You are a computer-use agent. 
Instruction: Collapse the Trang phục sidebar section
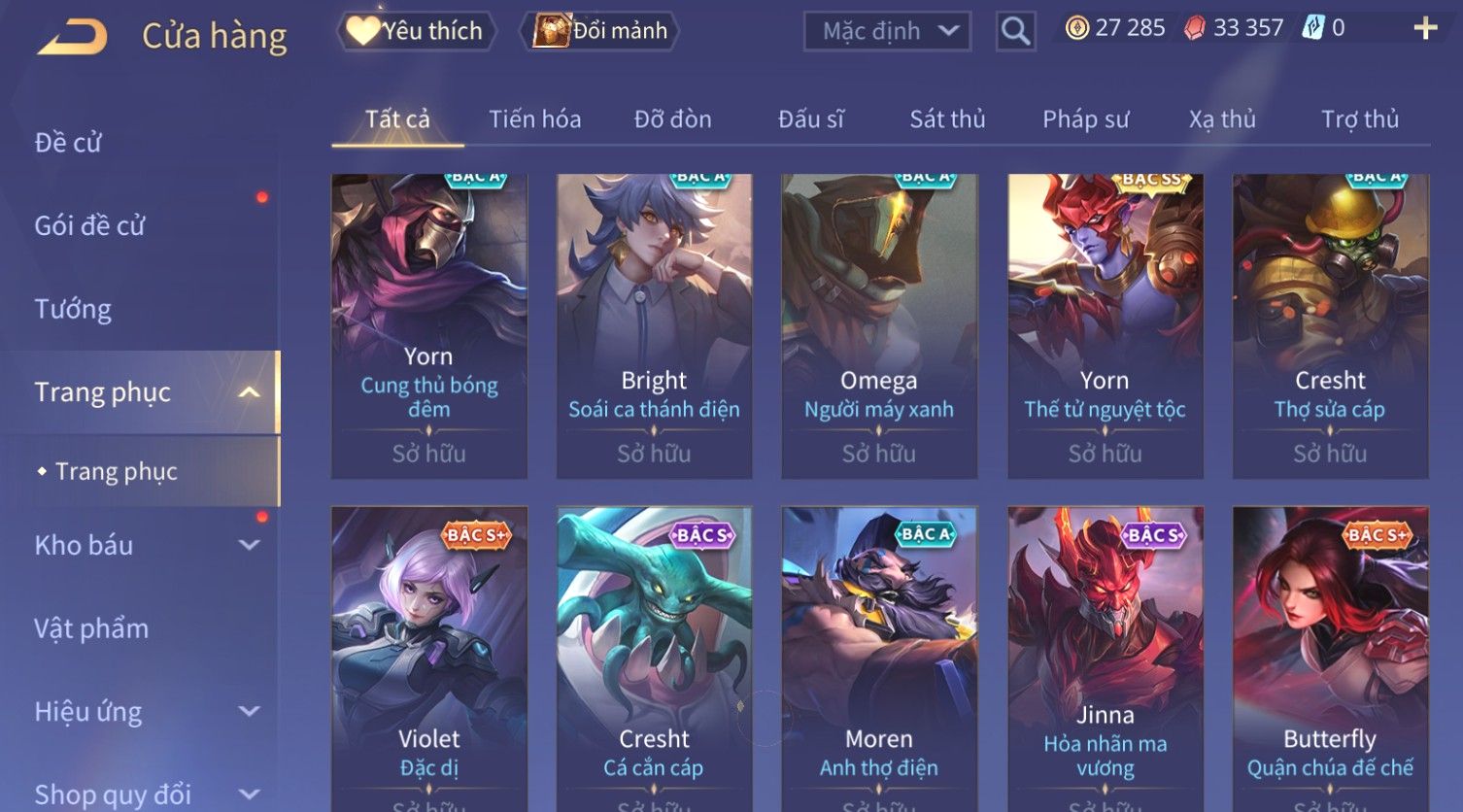pos(250,392)
